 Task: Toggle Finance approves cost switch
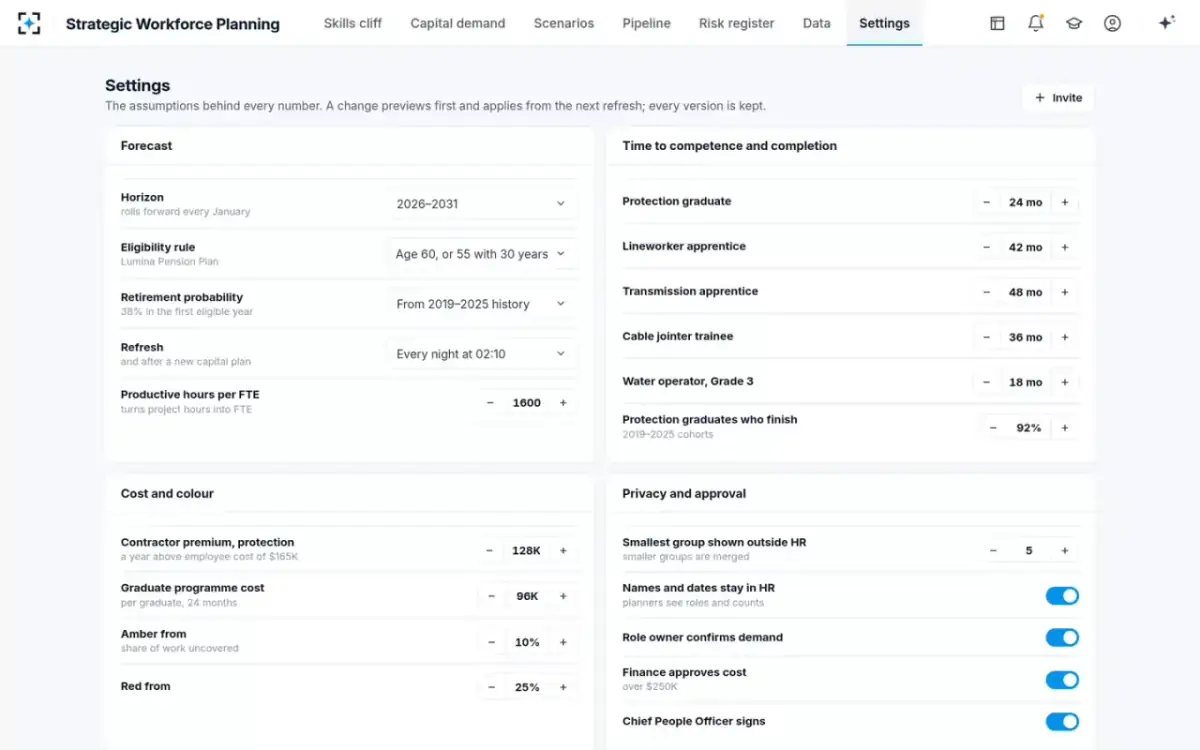coord(1062,680)
